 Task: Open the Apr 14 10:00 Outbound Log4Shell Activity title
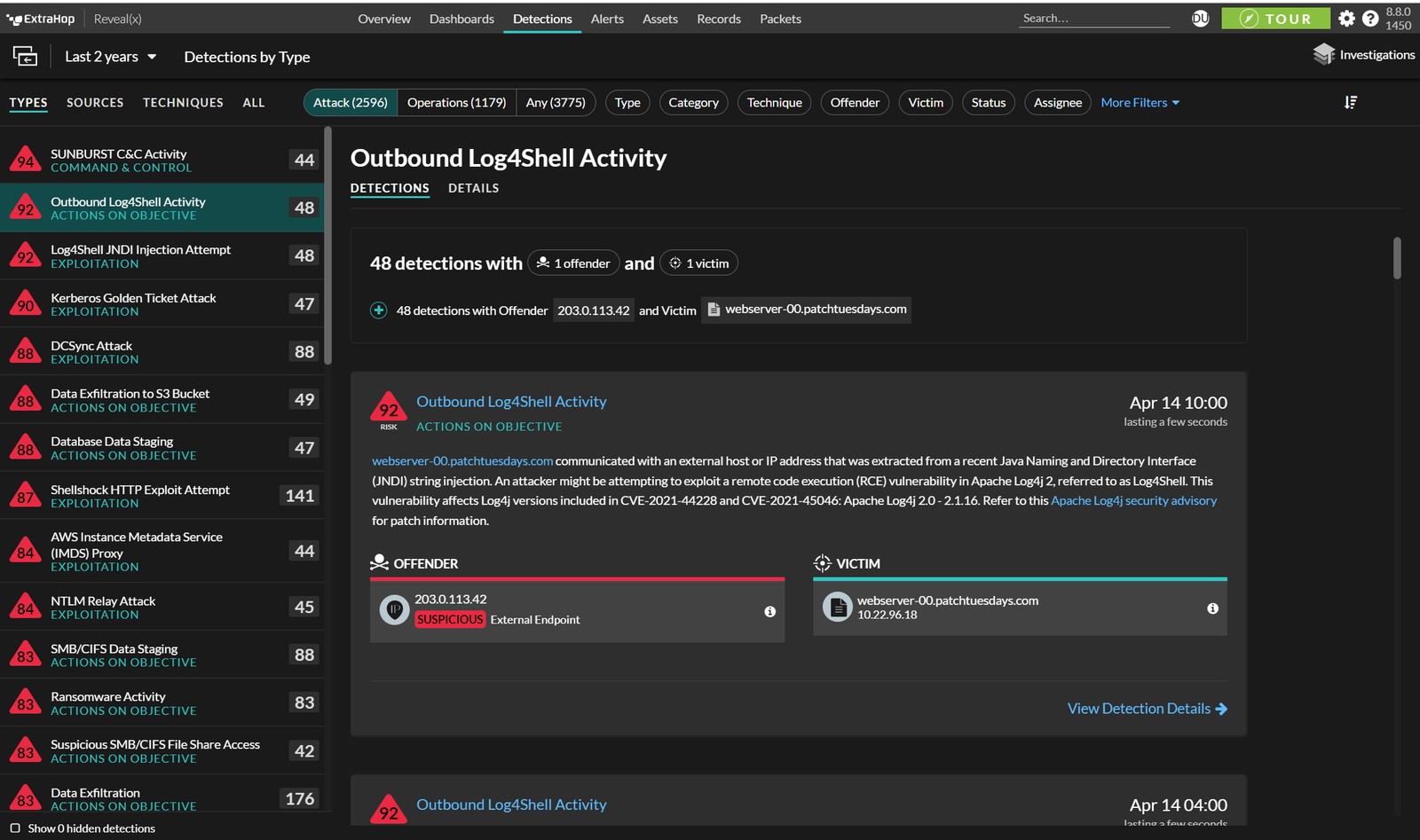[x=511, y=402]
